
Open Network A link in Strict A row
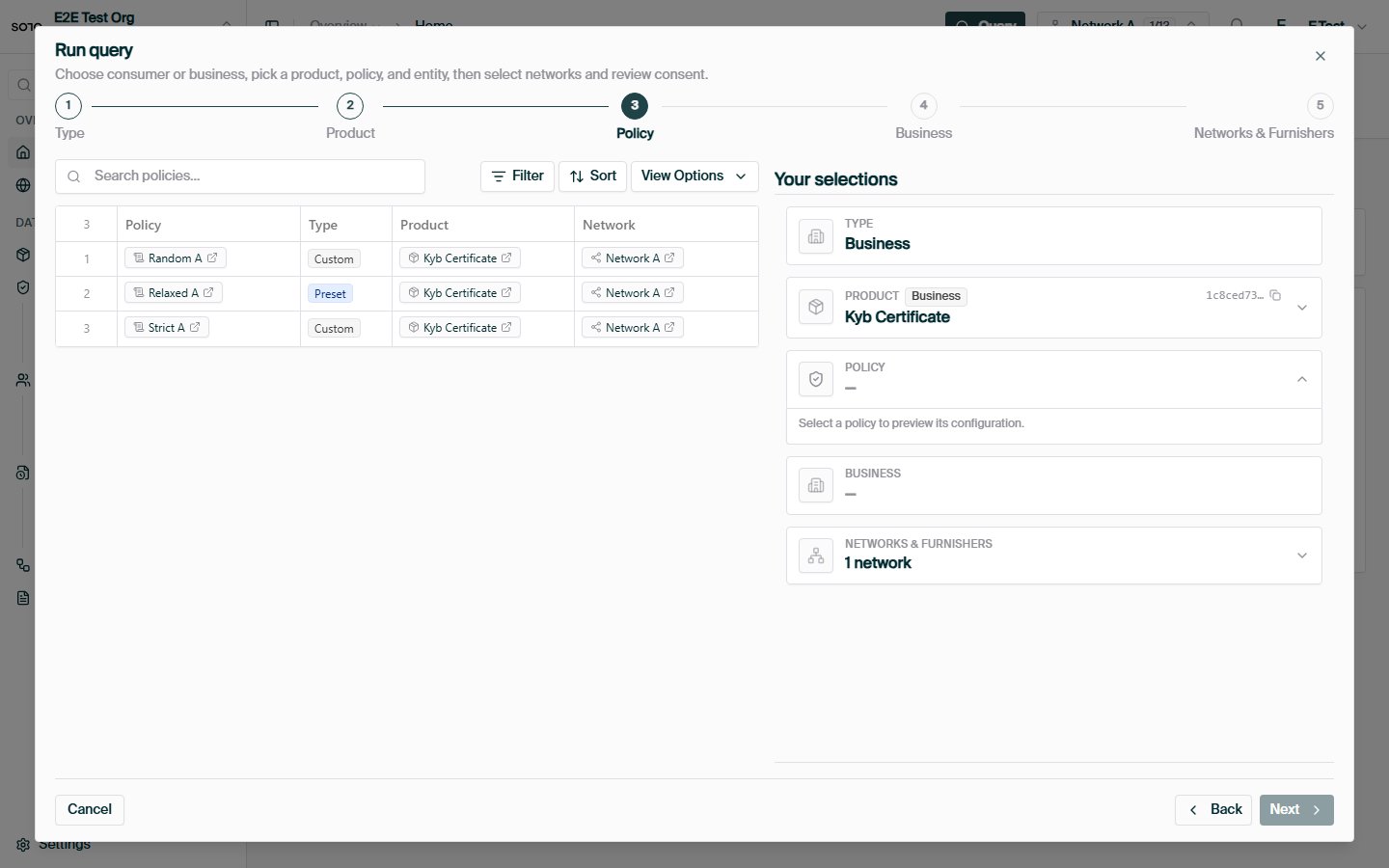click(x=633, y=328)
